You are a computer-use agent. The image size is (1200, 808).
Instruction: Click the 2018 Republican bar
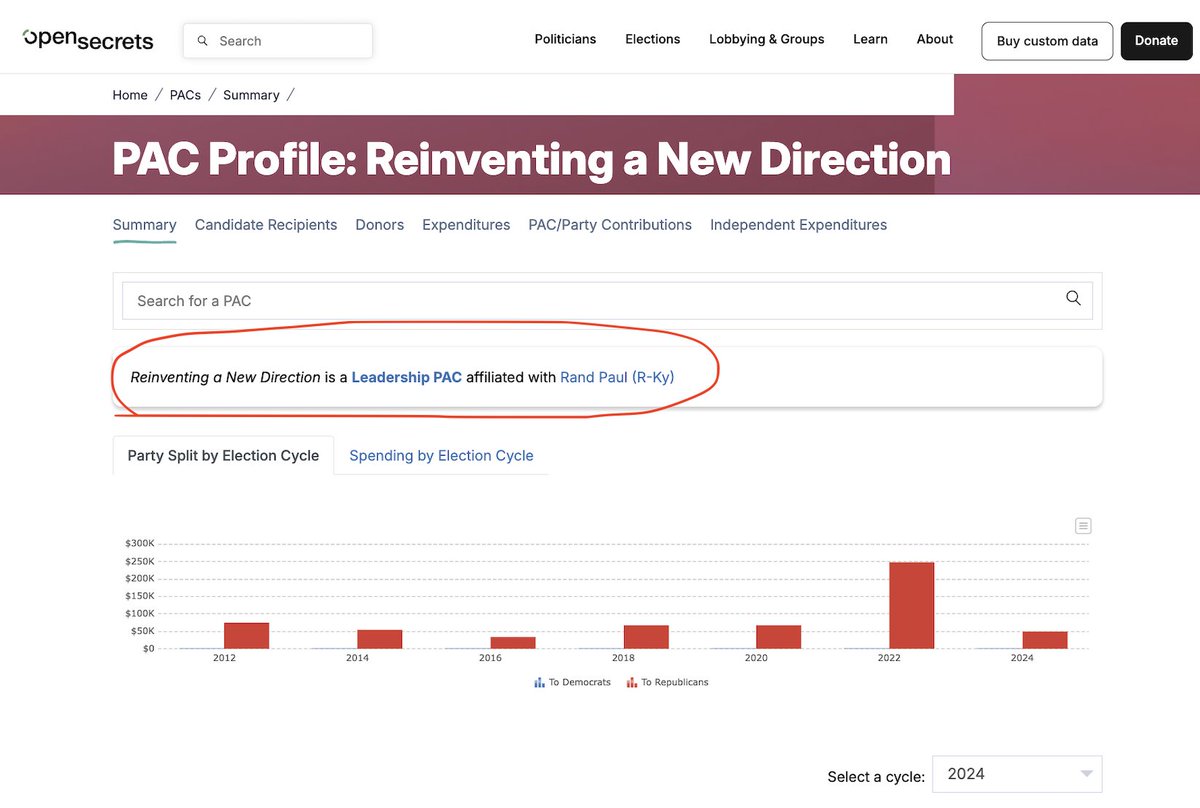coord(645,637)
